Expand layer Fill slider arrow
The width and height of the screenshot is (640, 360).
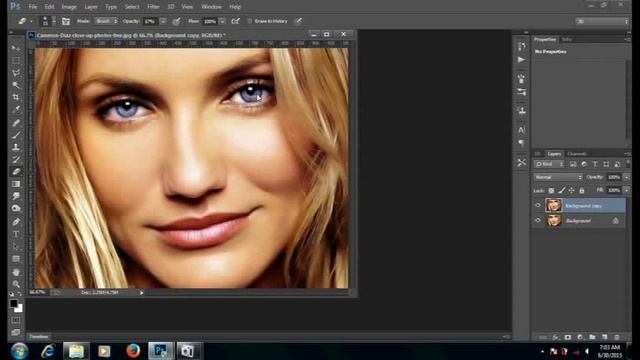coord(627,190)
